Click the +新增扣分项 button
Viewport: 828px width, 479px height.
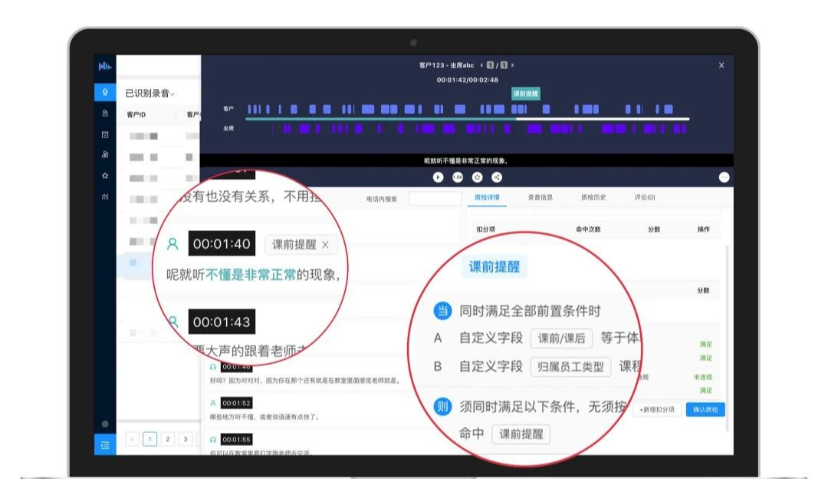click(657, 410)
